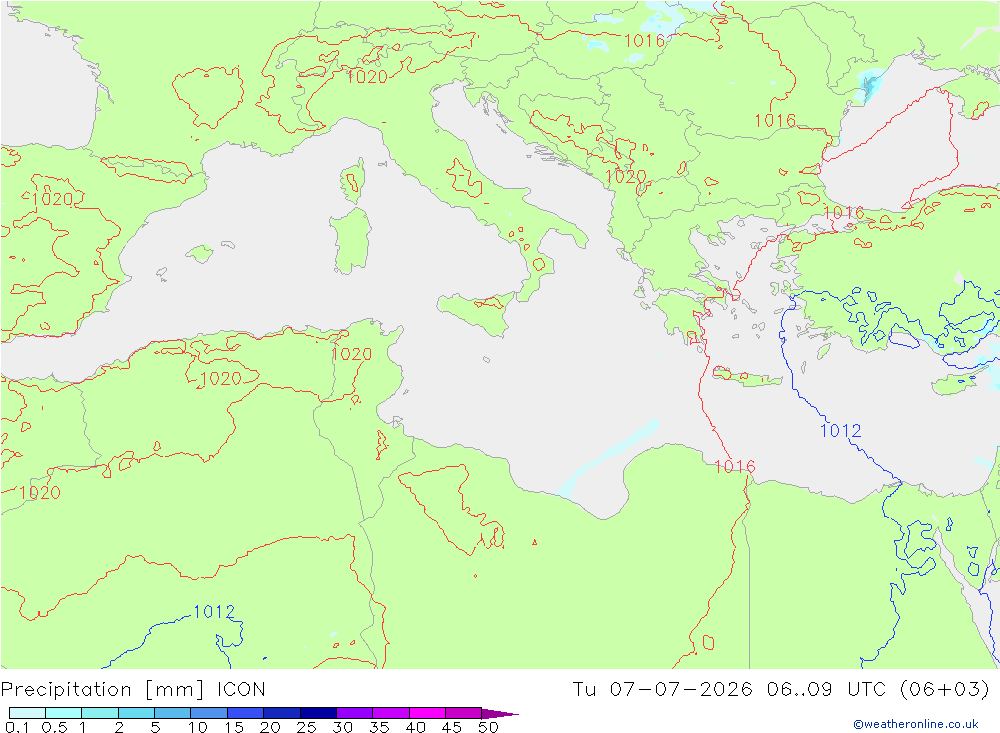
Task: Click red '1020' label over northern Italy Alps
Action: pos(367,77)
